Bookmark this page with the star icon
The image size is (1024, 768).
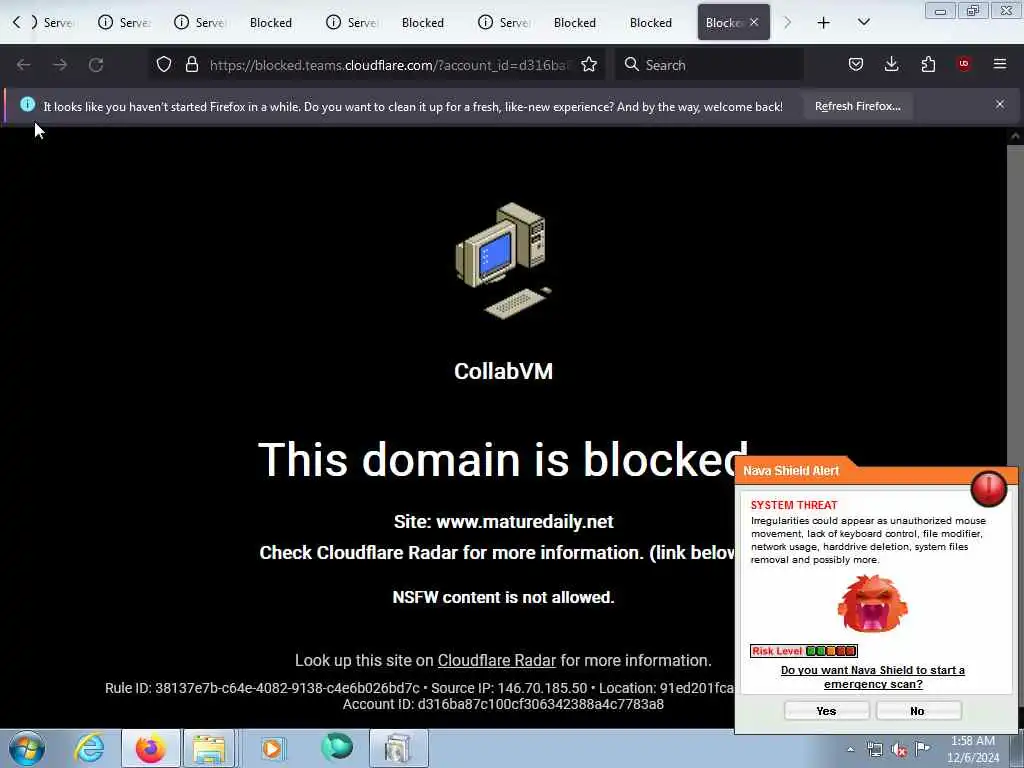click(589, 64)
